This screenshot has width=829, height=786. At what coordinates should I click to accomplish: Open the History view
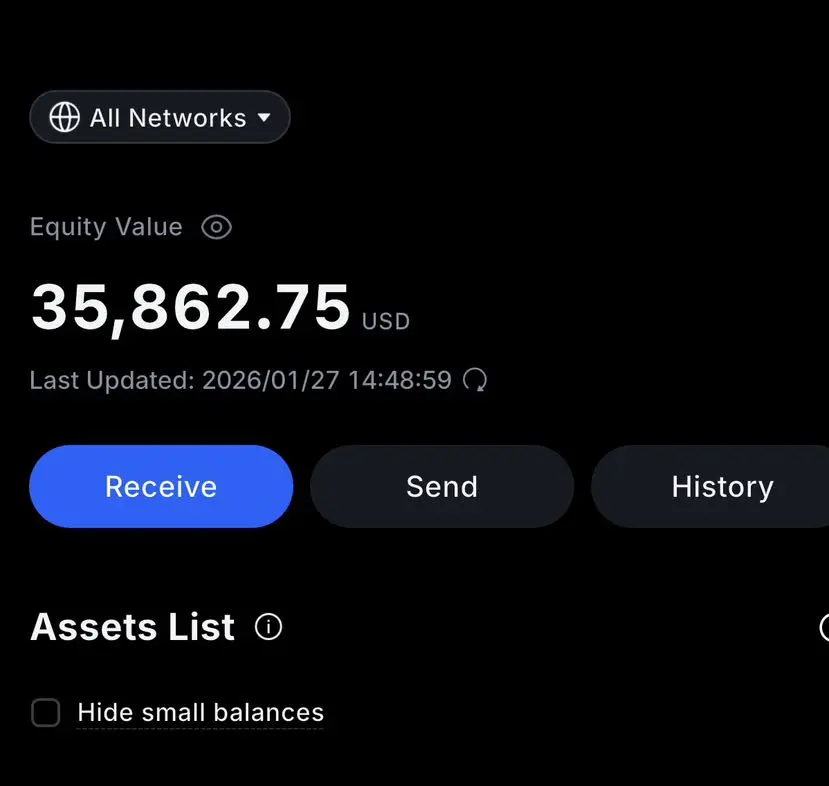point(722,487)
